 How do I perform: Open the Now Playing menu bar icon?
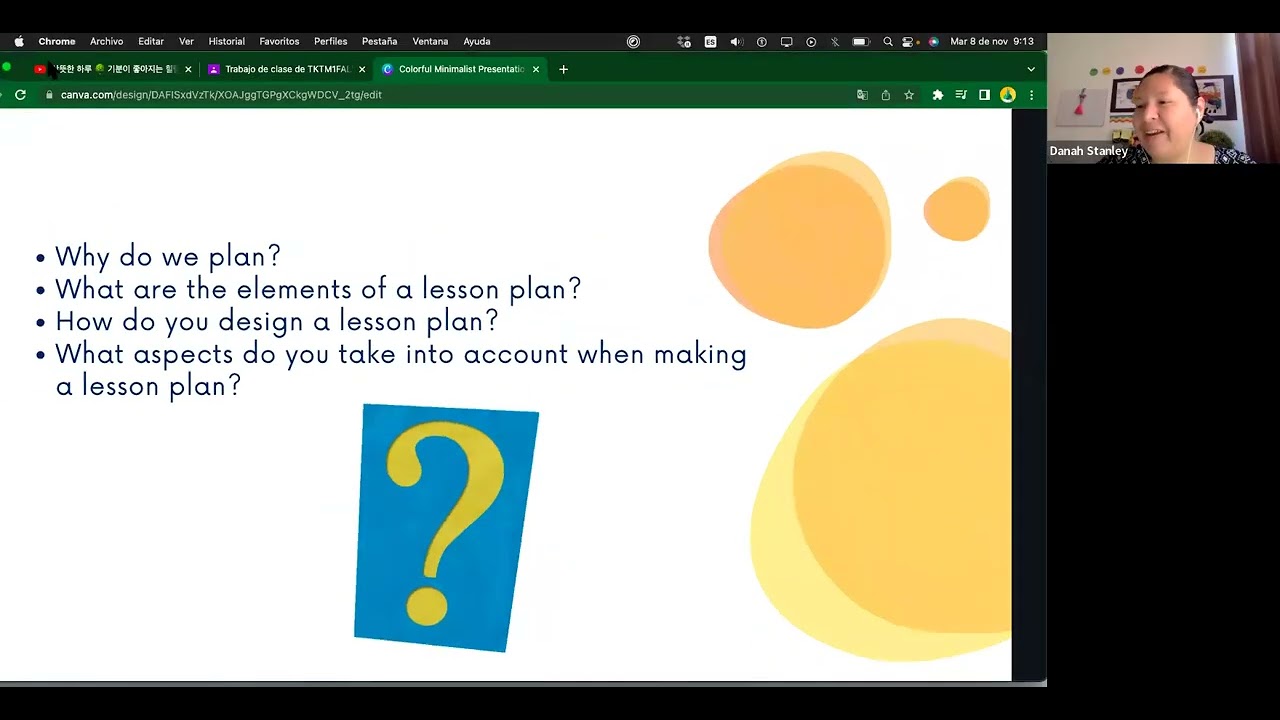tap(811, 41)
